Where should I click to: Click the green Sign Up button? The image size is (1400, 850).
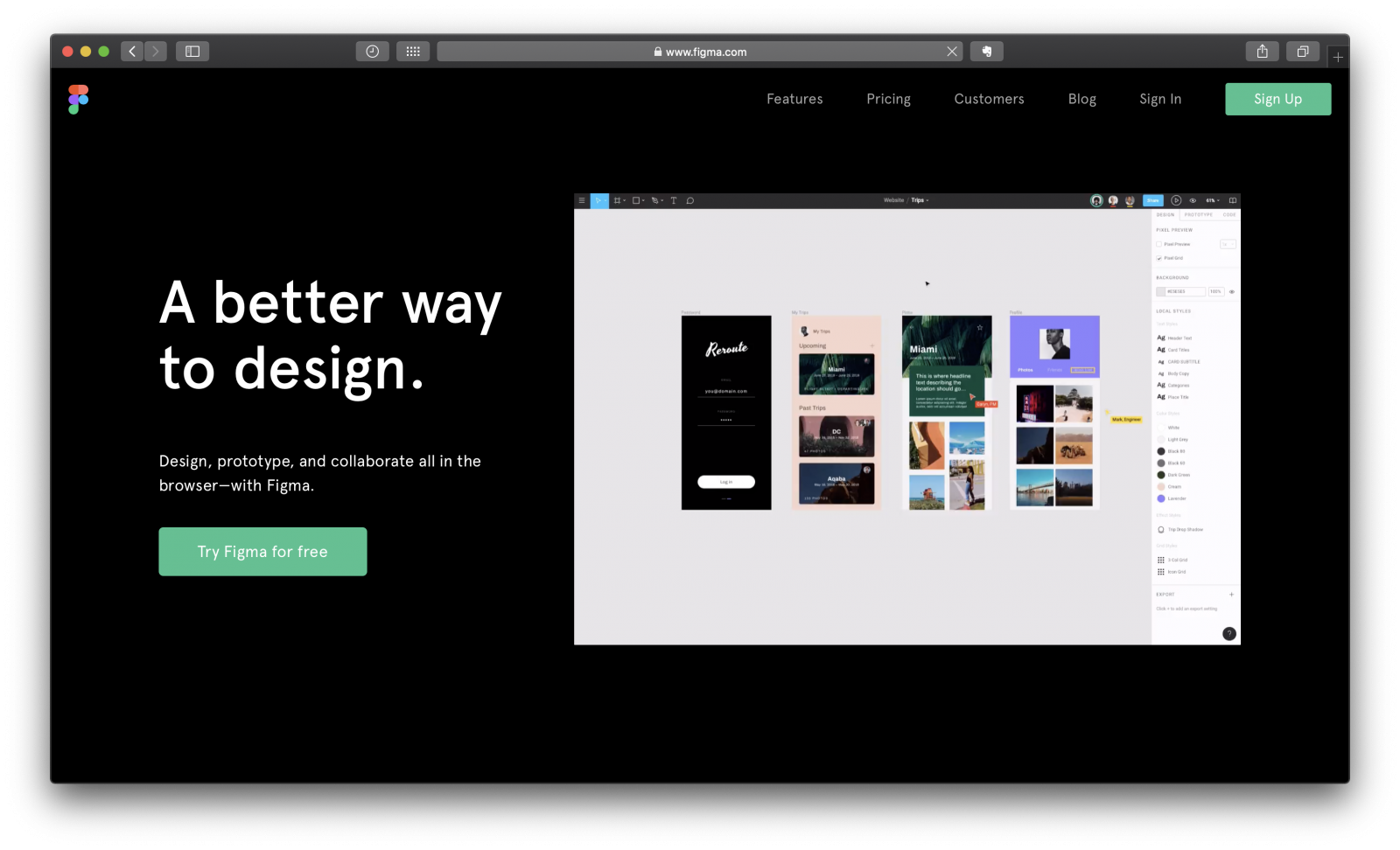(1278, 99)
